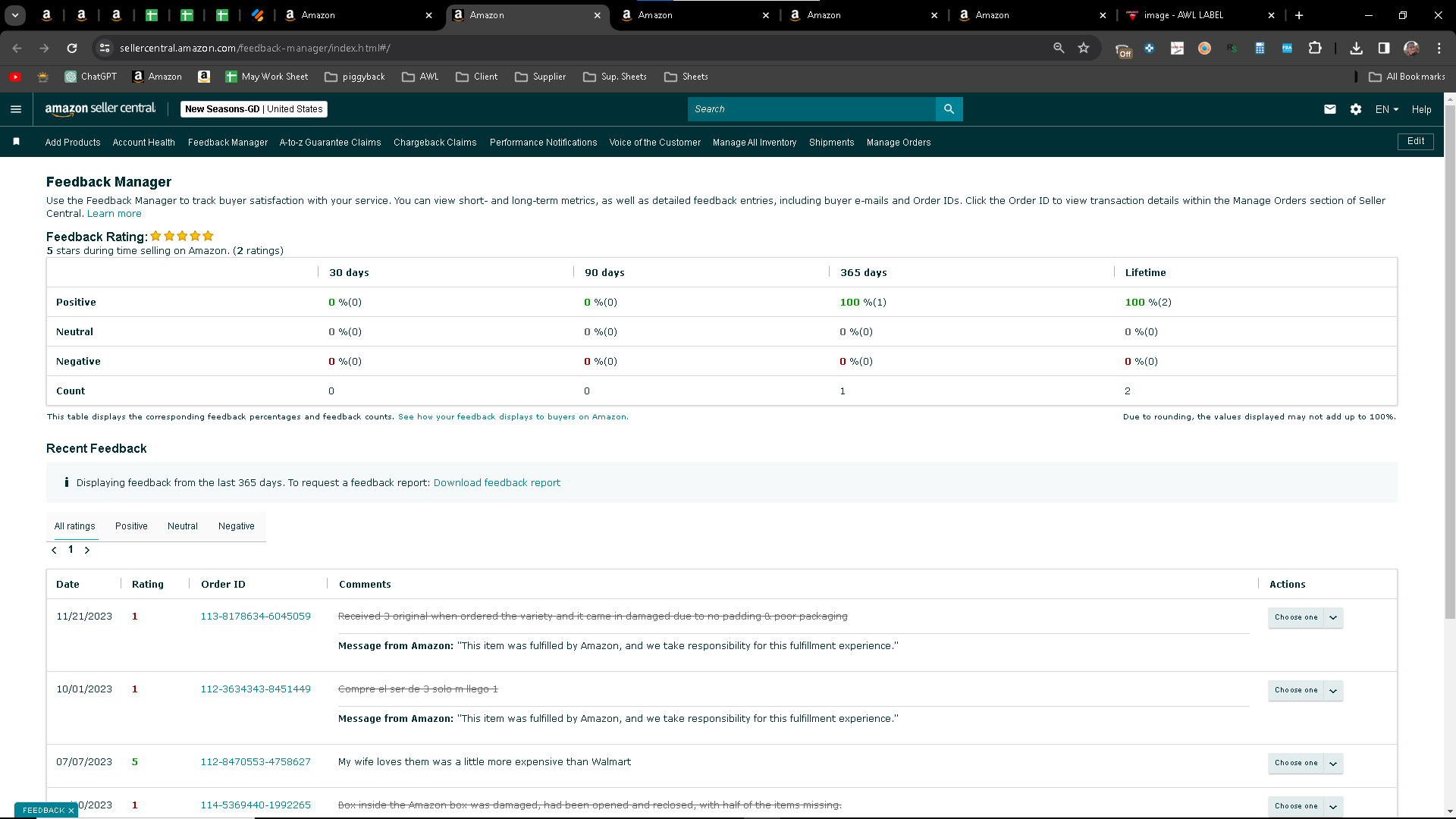The width and height of the screenshot is (1456, 819).
Task: Open the Supplier bookmarks folder
Action: pyautogui.click(x=541, y=77)
